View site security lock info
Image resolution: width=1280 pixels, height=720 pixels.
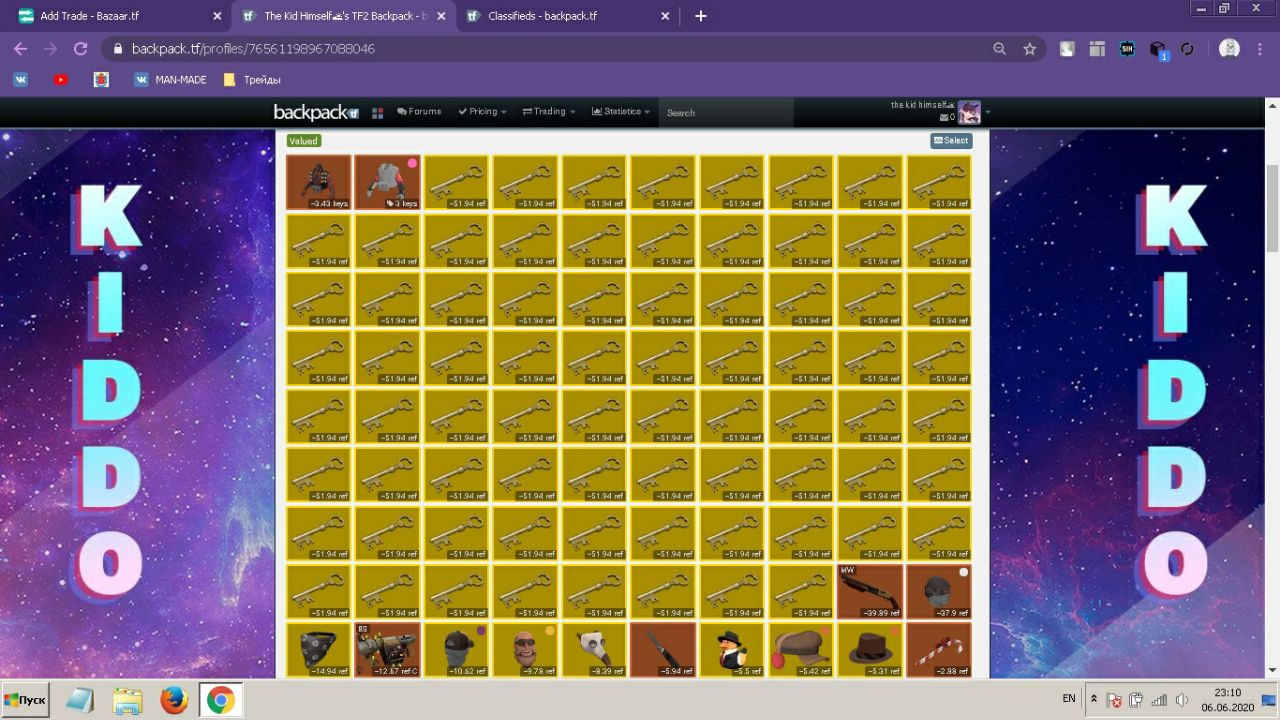click(x=118, y=48)
